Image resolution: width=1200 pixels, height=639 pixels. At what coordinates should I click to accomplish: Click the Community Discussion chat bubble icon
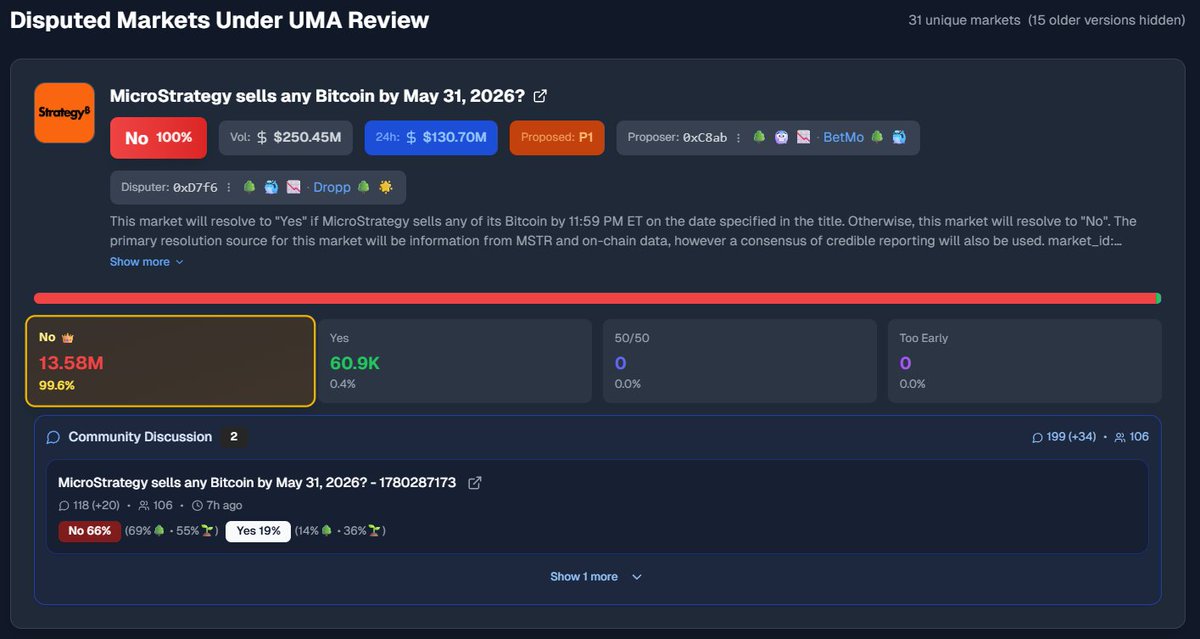click(x=54, y=437)
